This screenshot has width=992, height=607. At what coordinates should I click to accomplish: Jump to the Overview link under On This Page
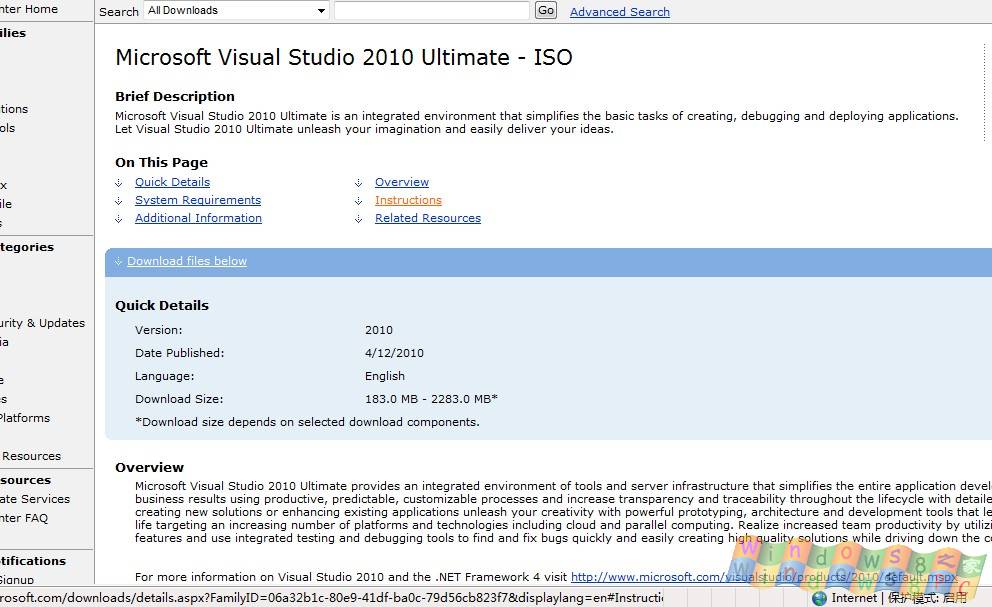(402, 182)
